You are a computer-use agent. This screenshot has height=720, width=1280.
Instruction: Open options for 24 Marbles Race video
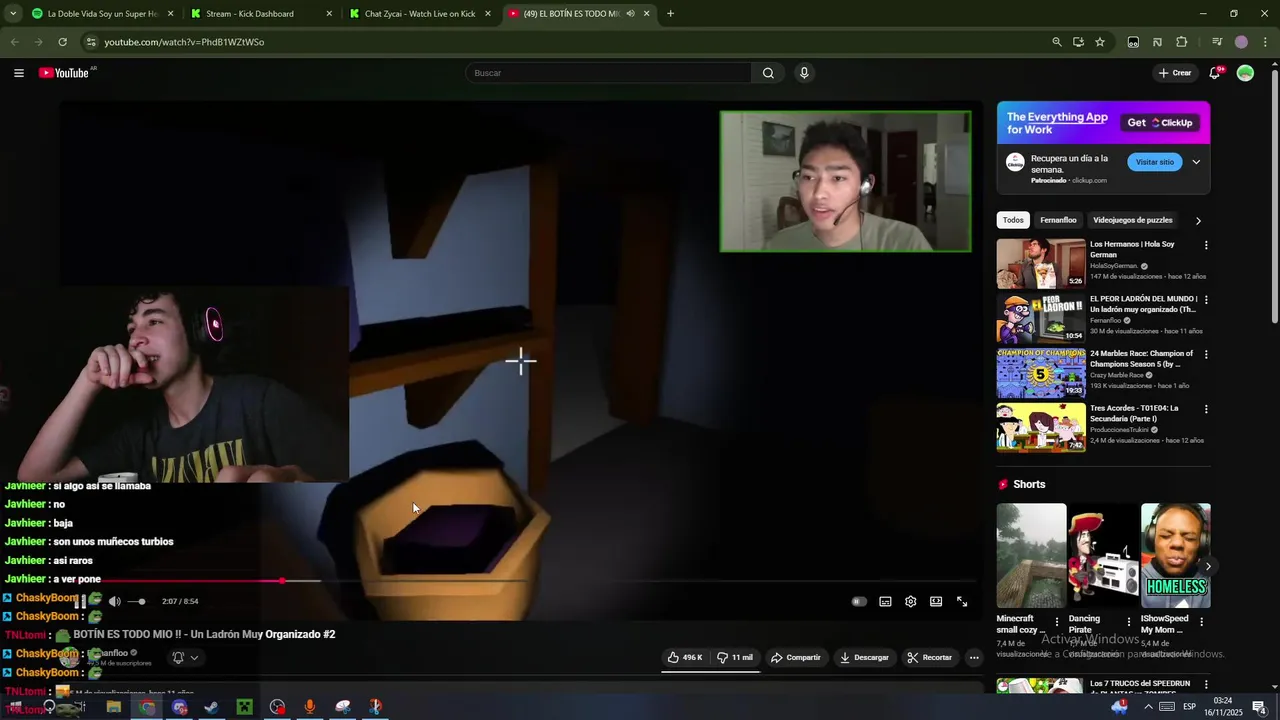click(1206, 354)
